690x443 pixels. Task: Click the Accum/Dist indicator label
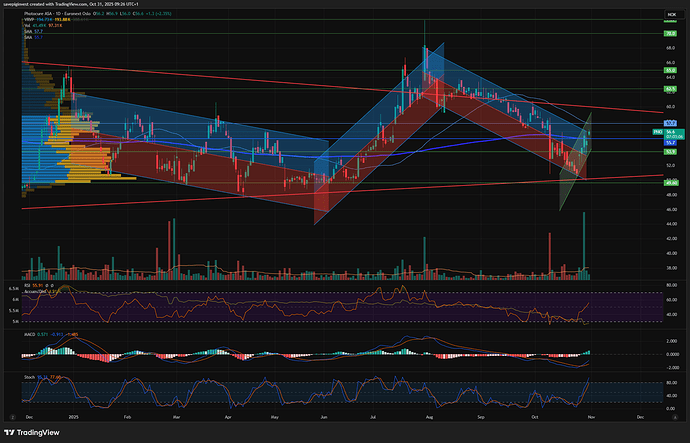point(34,290)
